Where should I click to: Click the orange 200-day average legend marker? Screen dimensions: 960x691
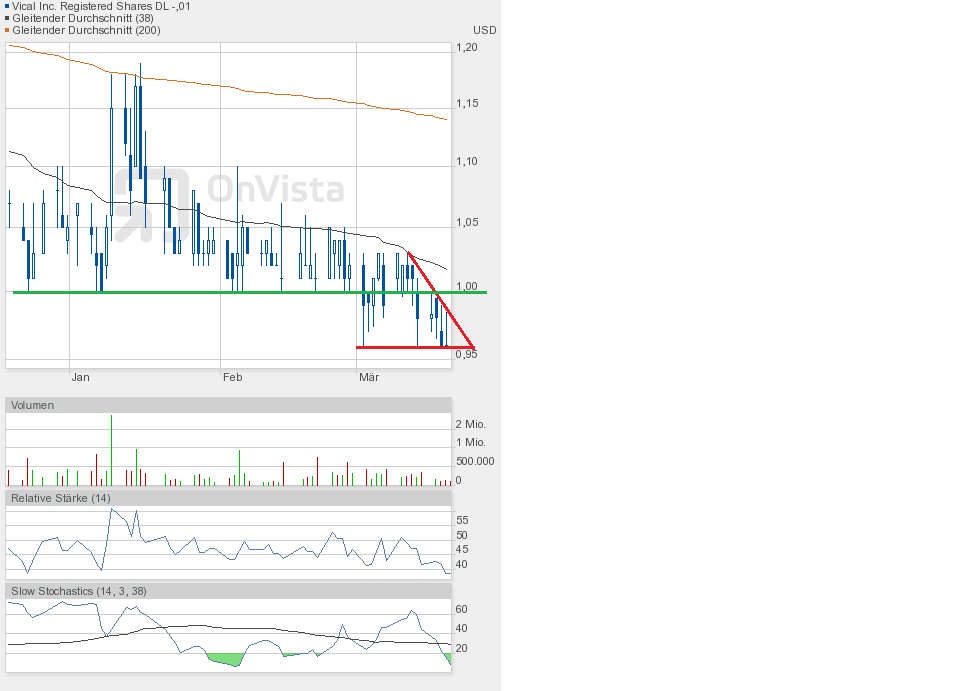coord(7,30)
